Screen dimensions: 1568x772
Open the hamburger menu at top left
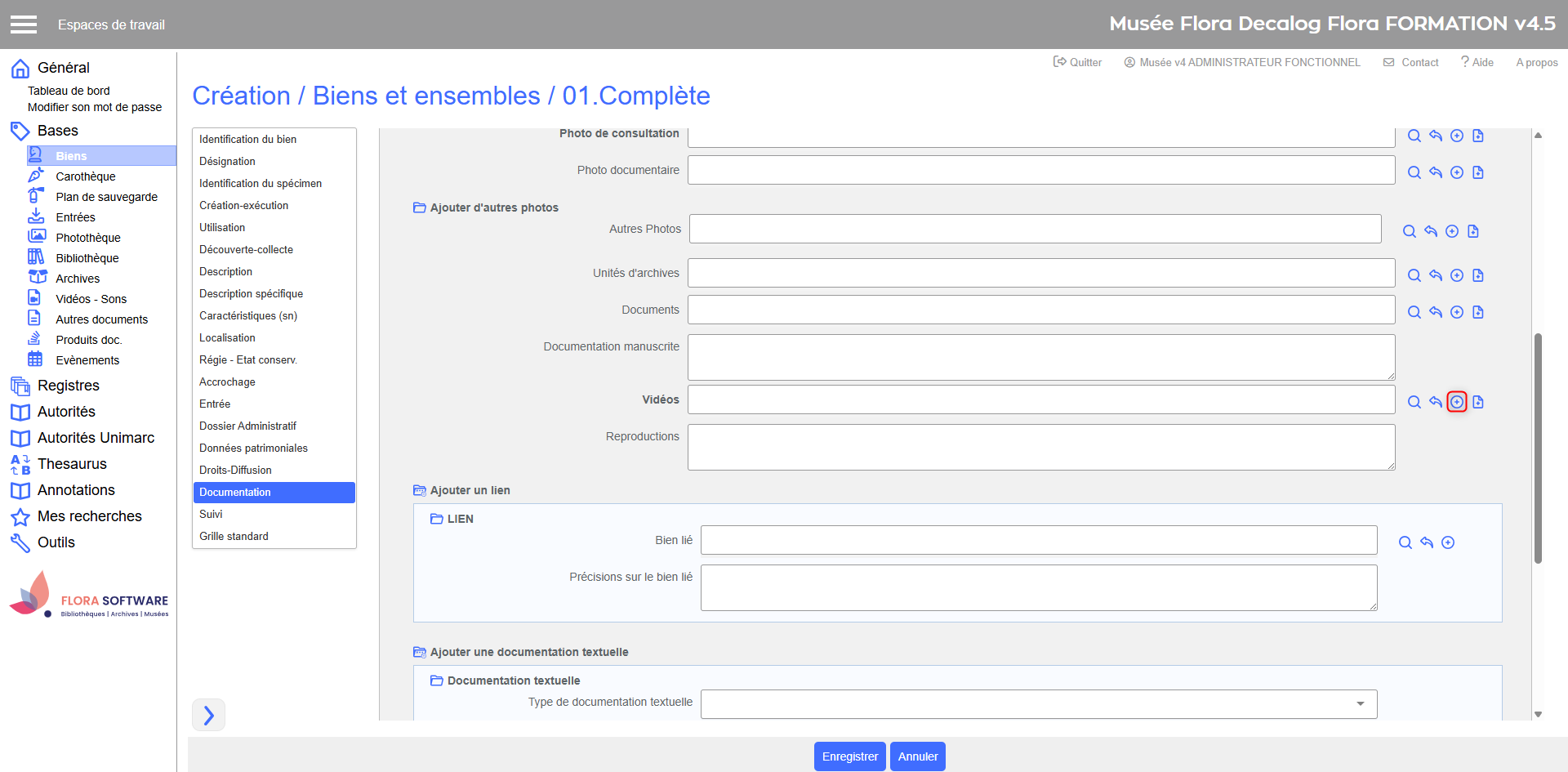[x=24, y=25]
